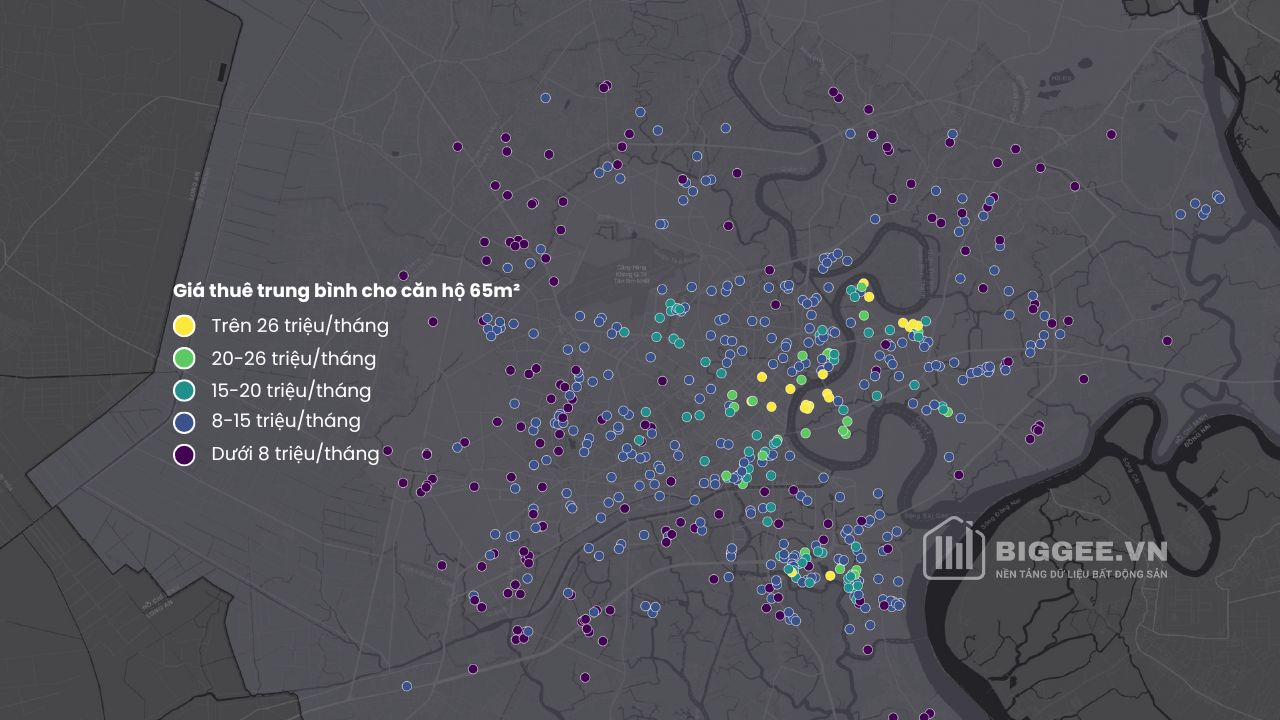This screenshot has height=720, width=1280.
Task: Click a yellow price marker in the city center
Action: 805,405
